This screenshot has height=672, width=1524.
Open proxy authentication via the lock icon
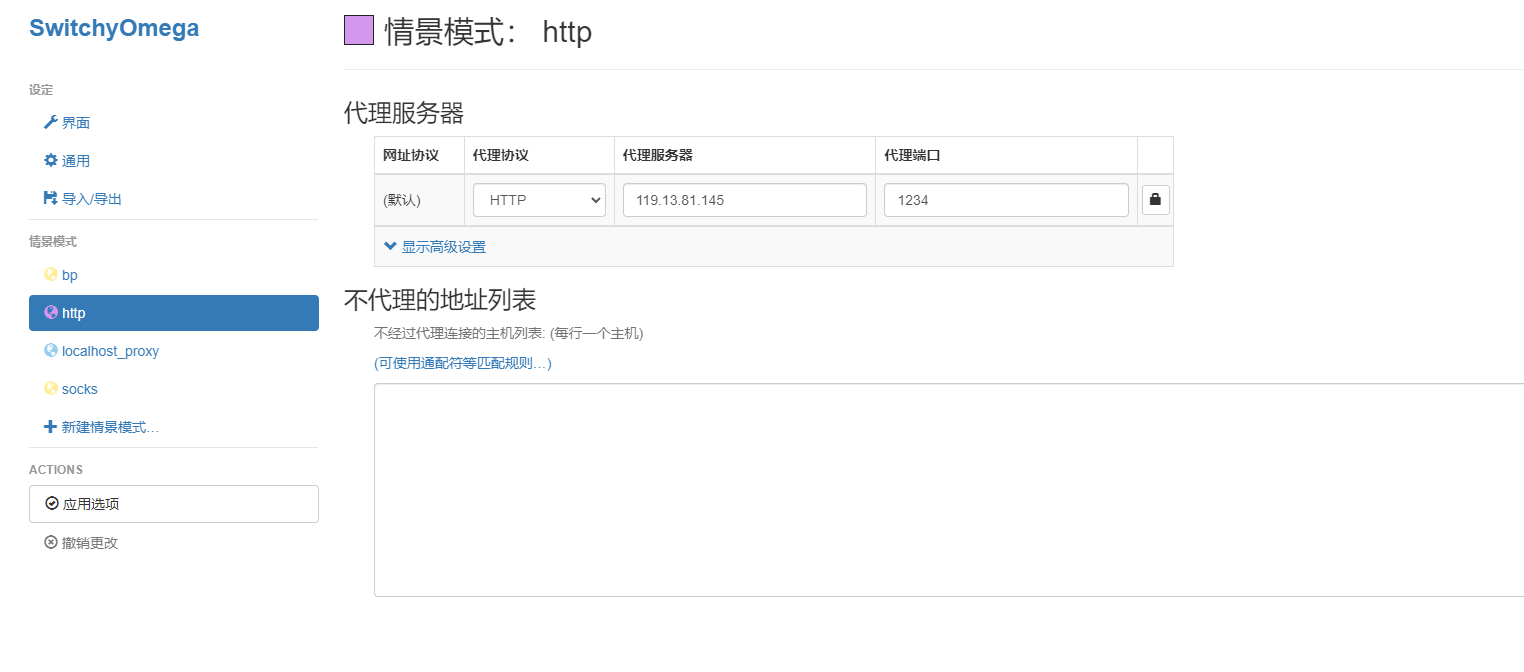(x=1155, y=199)
